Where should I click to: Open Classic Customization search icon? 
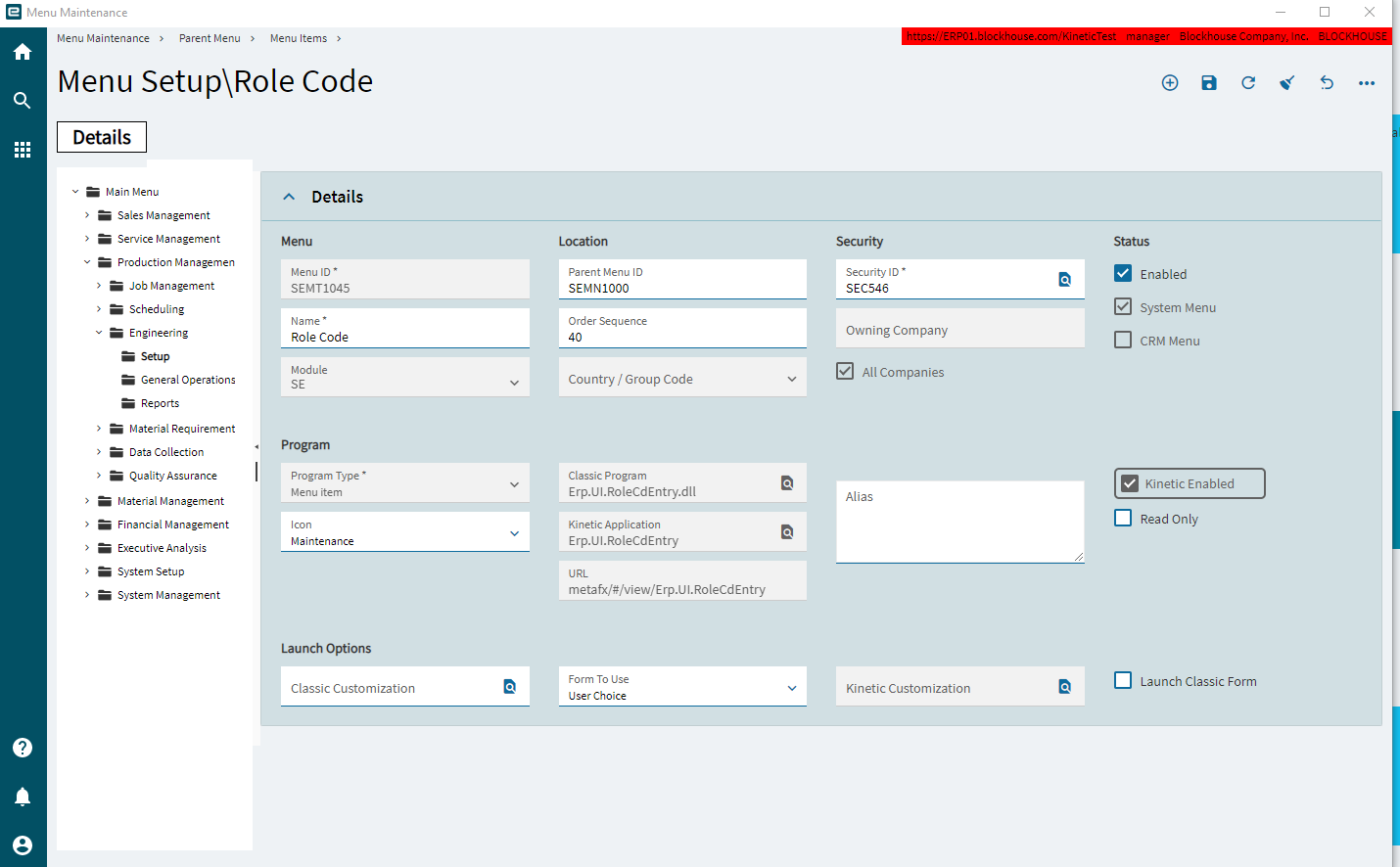(x=510, y=687)
